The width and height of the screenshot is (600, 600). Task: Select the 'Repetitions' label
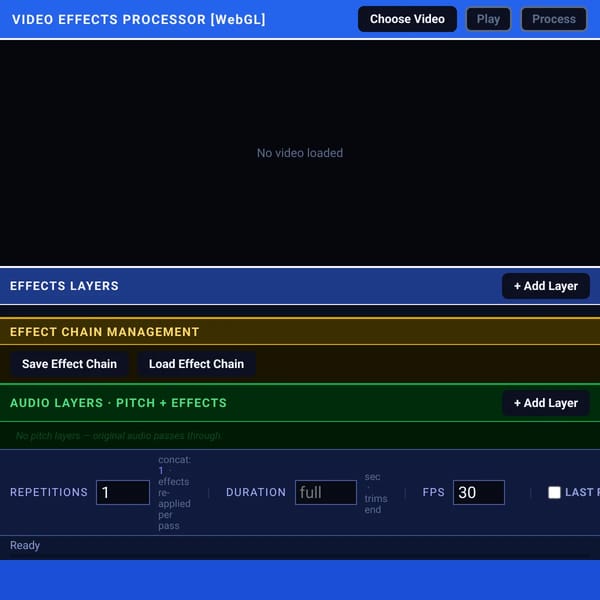tap(49, 492)
